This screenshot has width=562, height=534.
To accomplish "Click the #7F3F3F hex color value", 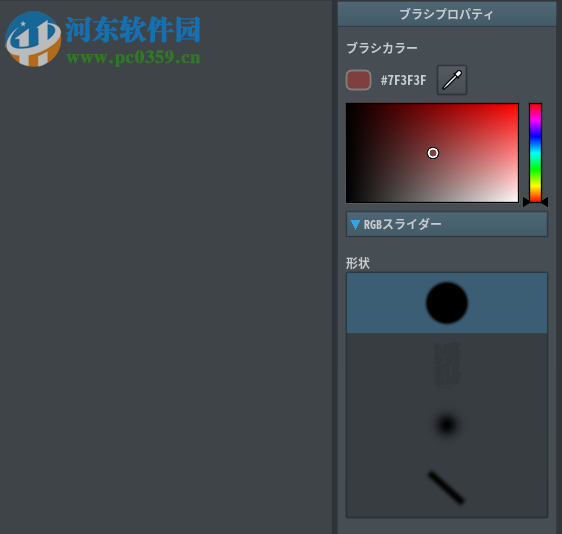I will pyautogui.click(x=403, y=80).
